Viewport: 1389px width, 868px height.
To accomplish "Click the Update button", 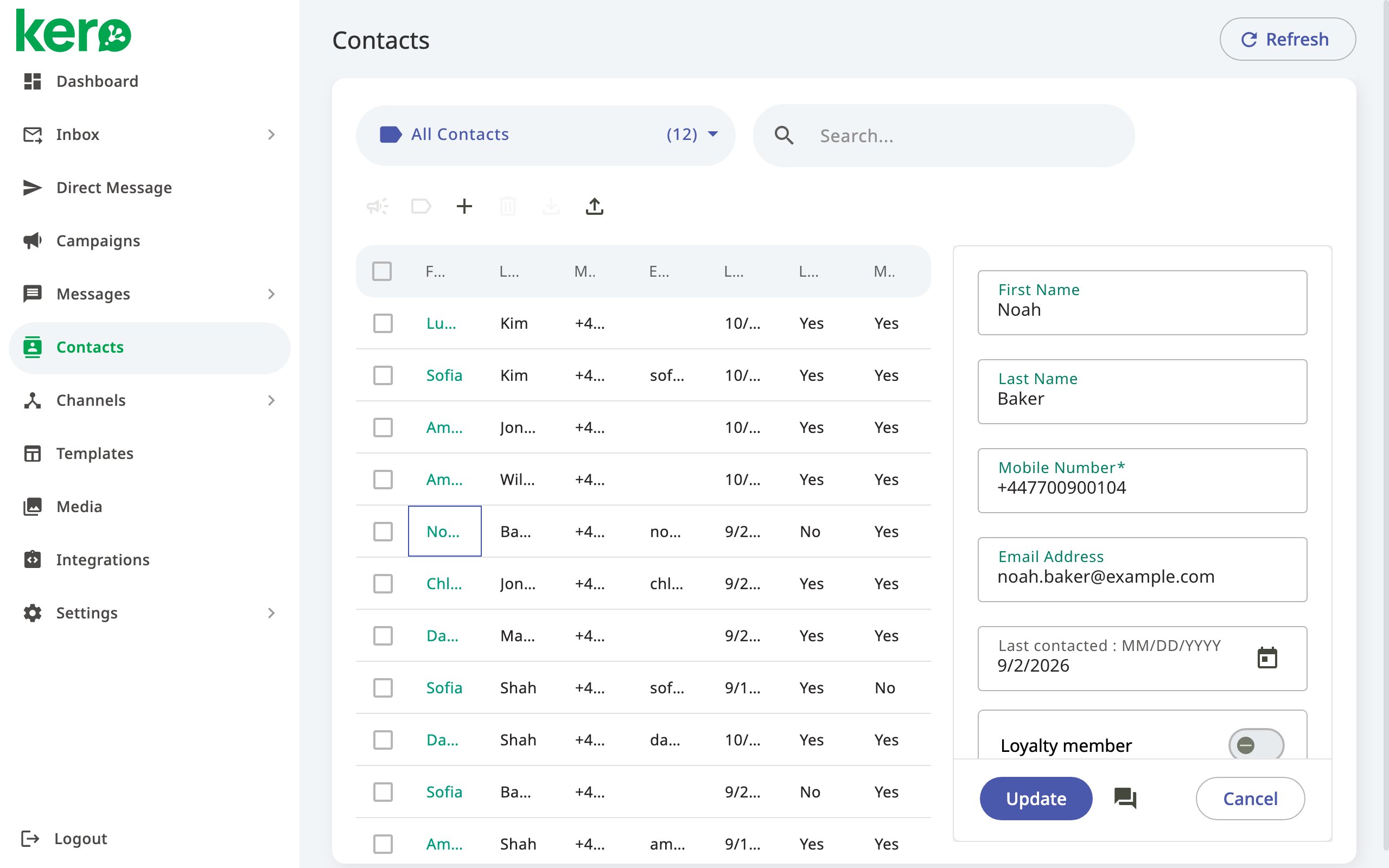I will [x=1035, y=798].
